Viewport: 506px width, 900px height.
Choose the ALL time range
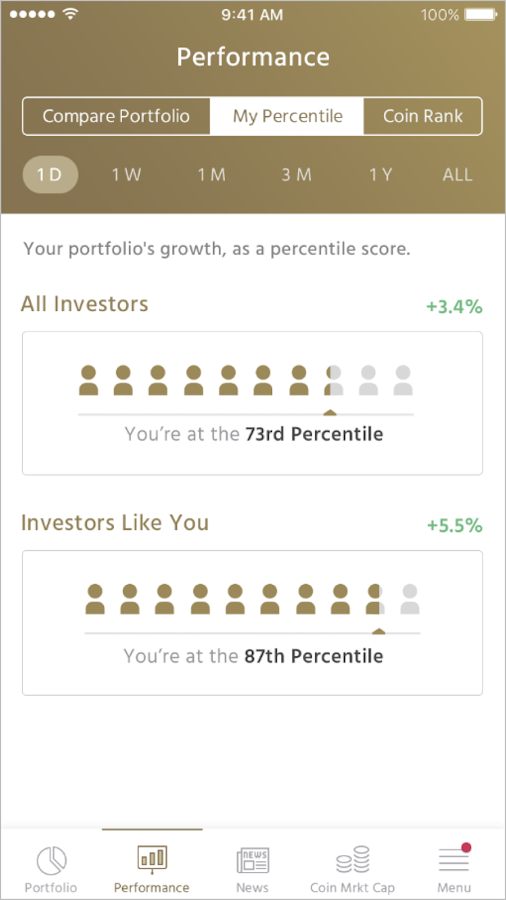[x=457, y=174]
